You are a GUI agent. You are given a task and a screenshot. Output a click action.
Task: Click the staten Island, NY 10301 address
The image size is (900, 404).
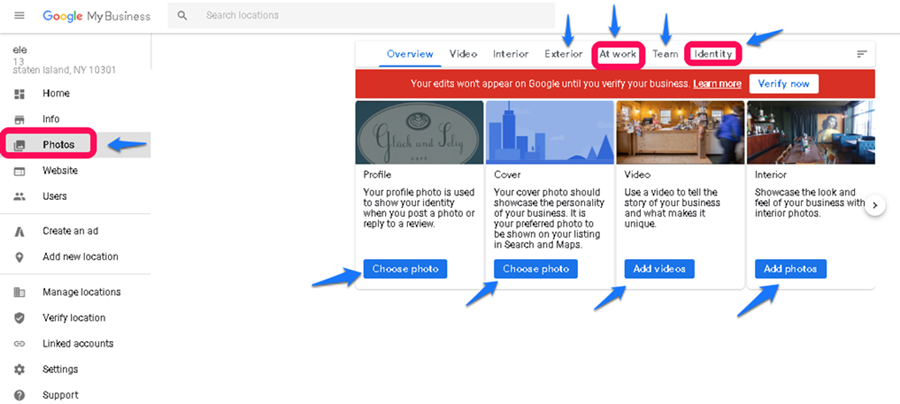click(64, 71)
